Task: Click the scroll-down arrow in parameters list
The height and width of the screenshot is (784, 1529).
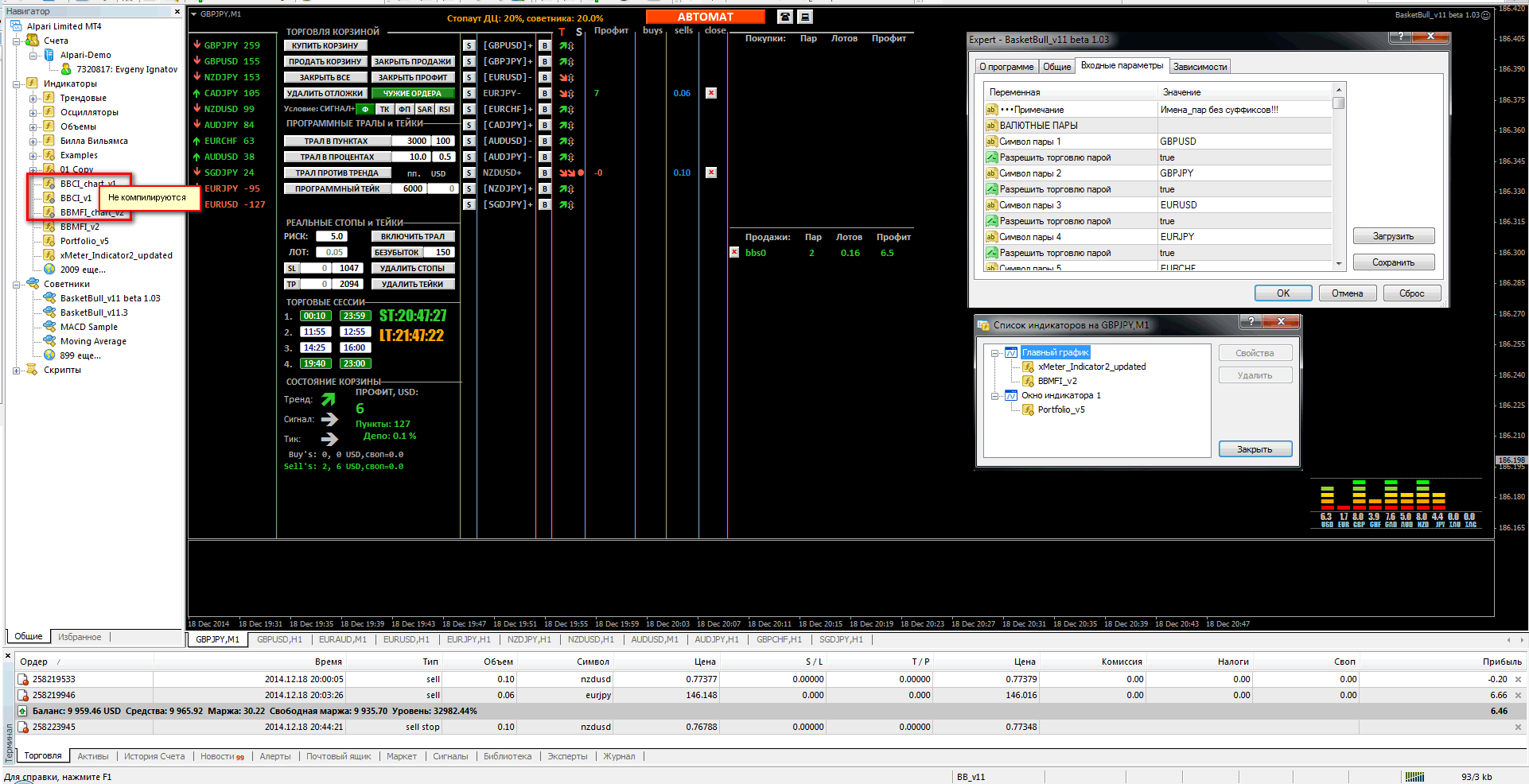Action: click(x=1339, y=263)
